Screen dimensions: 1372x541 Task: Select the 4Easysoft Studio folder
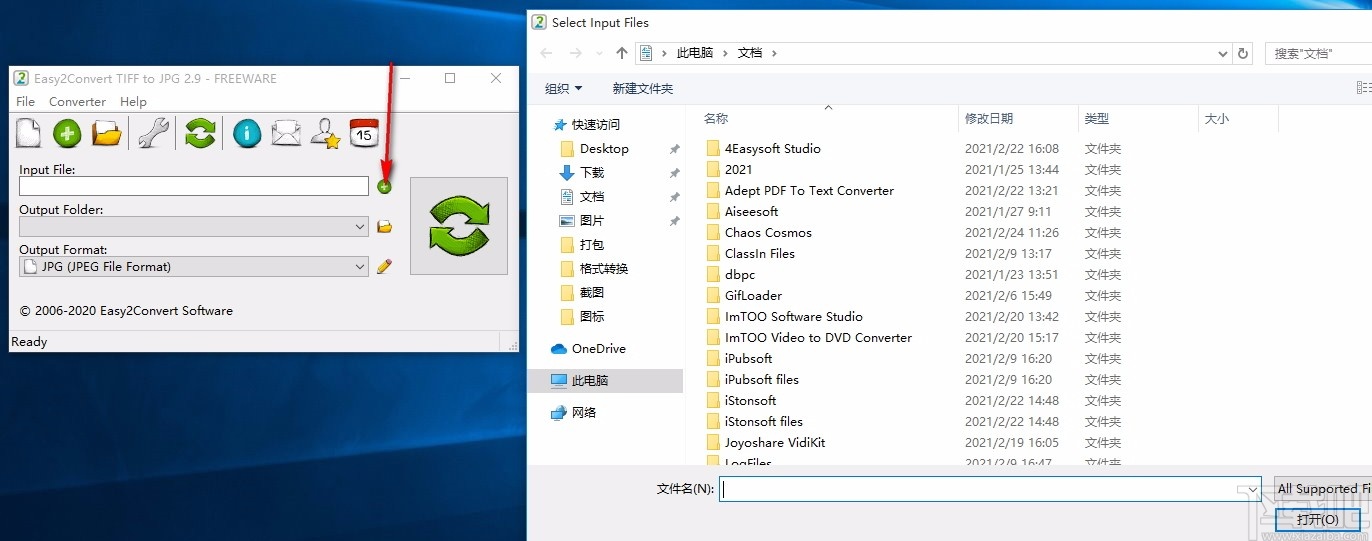pyautogui.click(x=772, y=149)
